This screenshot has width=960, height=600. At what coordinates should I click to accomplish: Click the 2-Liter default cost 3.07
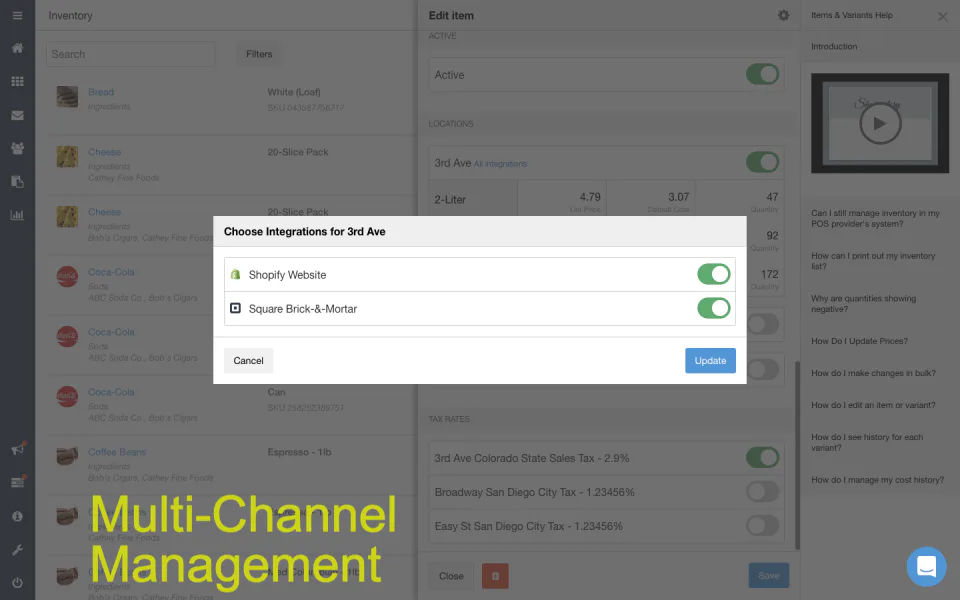678,197
